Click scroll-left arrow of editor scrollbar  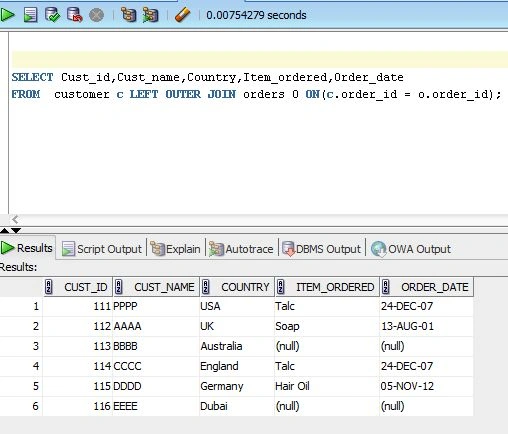(x=15, y=219)
